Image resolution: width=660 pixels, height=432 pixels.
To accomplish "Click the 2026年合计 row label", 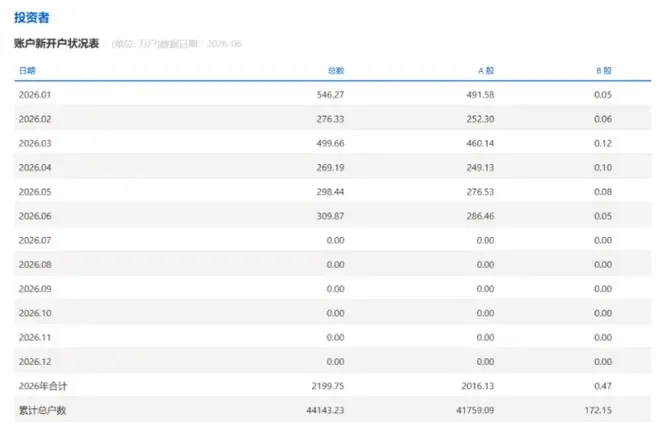I will pyautogui.click(x=43, y=386).
